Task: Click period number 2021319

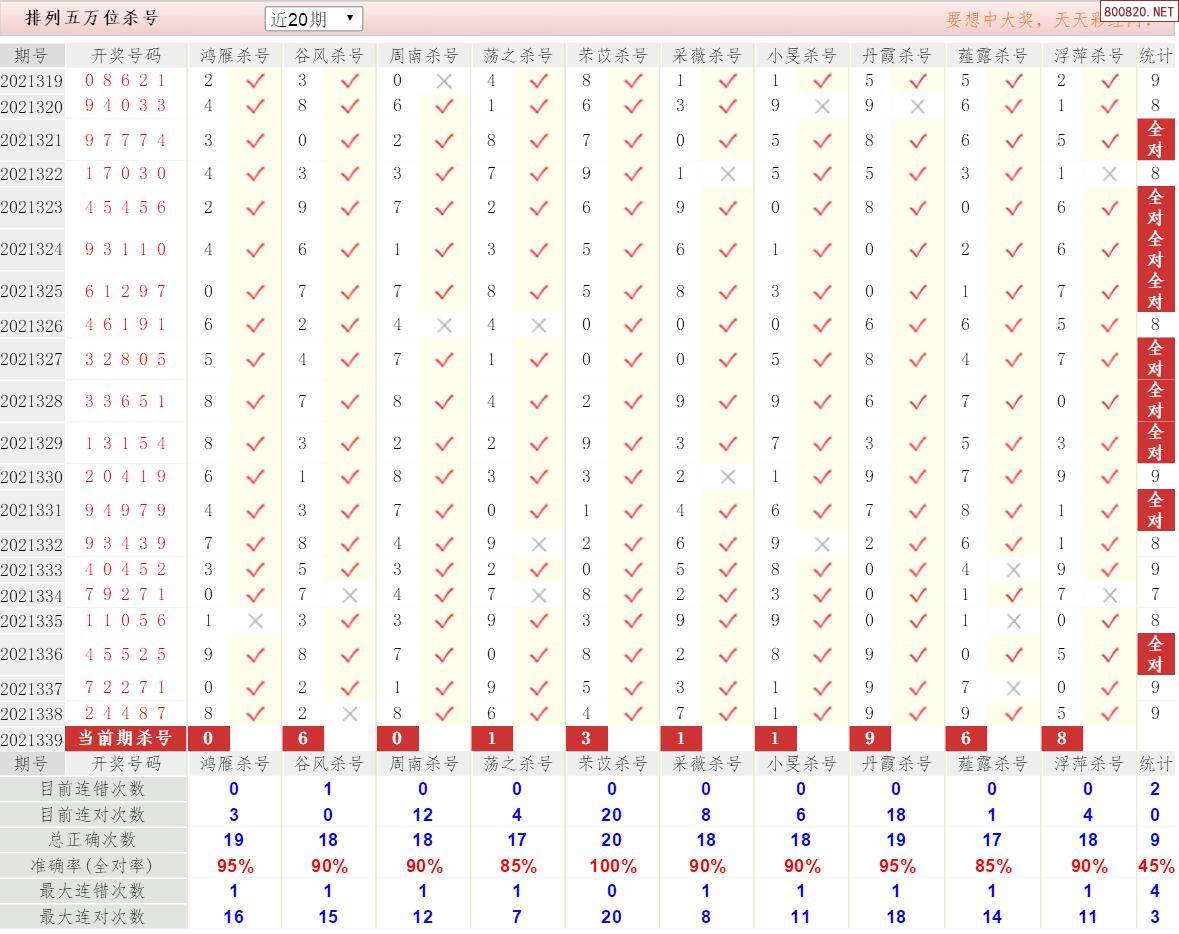Action: pyautogui.click(x=32, y=81)
